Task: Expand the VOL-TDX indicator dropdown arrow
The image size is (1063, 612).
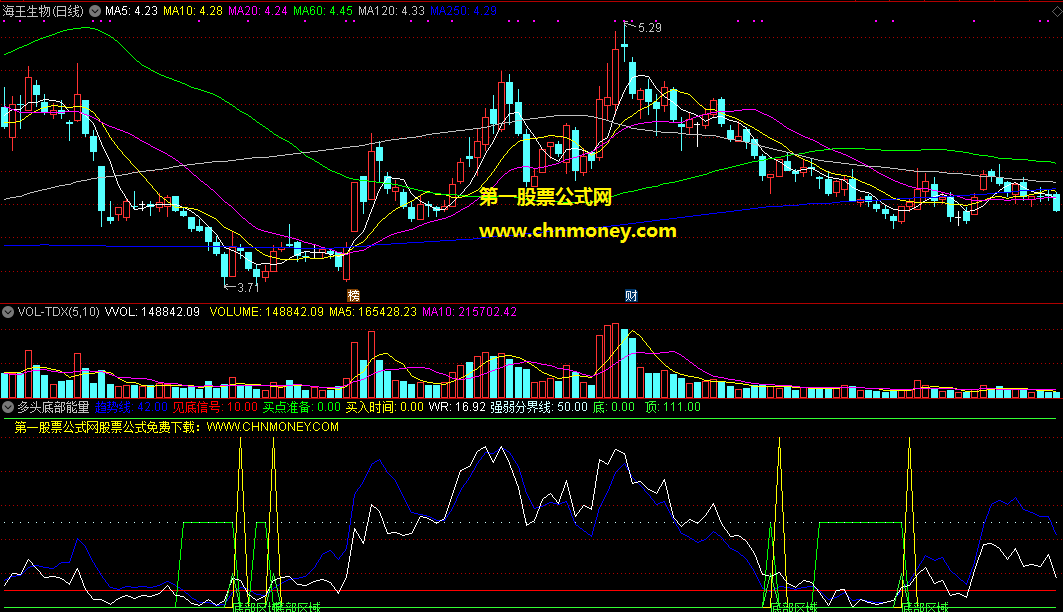Action: 8,312
